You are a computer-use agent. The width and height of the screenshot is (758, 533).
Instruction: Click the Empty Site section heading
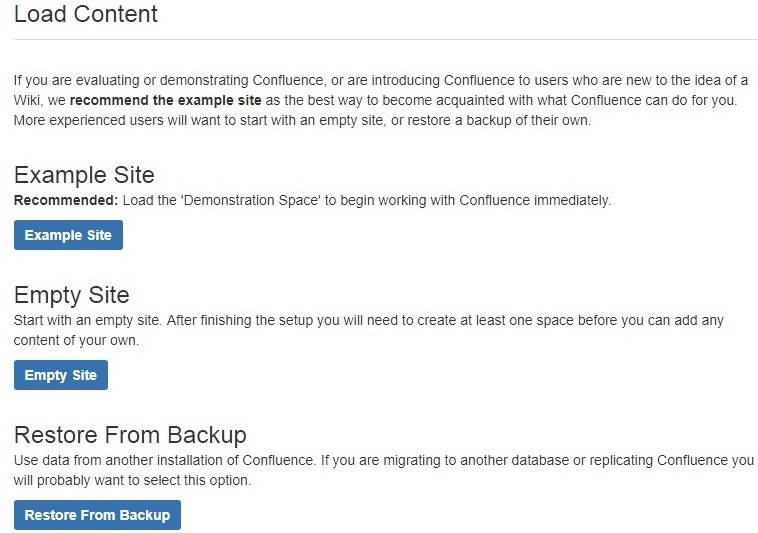(72, 295)
